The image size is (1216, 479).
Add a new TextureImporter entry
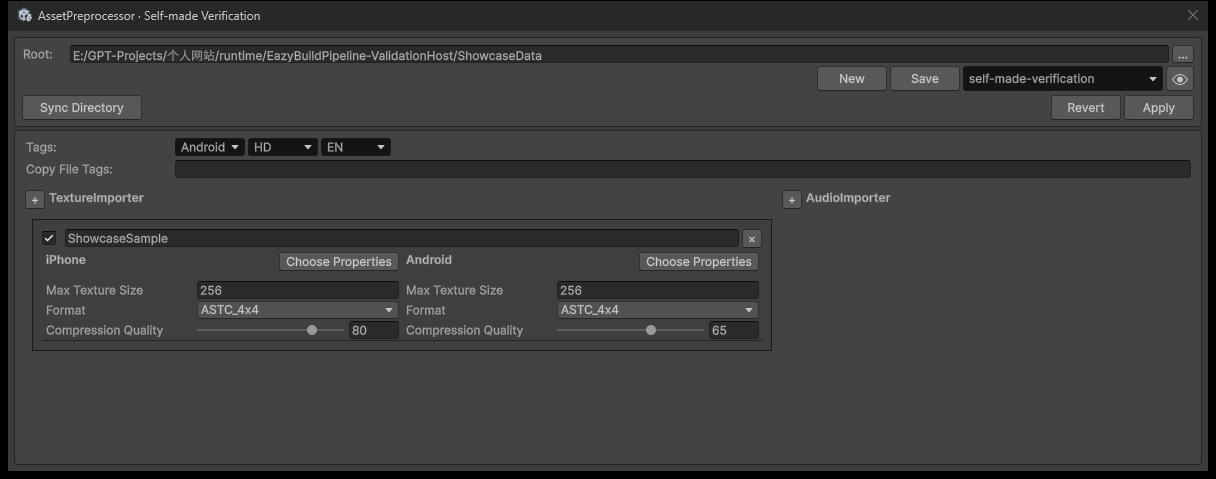click(34, 200)
